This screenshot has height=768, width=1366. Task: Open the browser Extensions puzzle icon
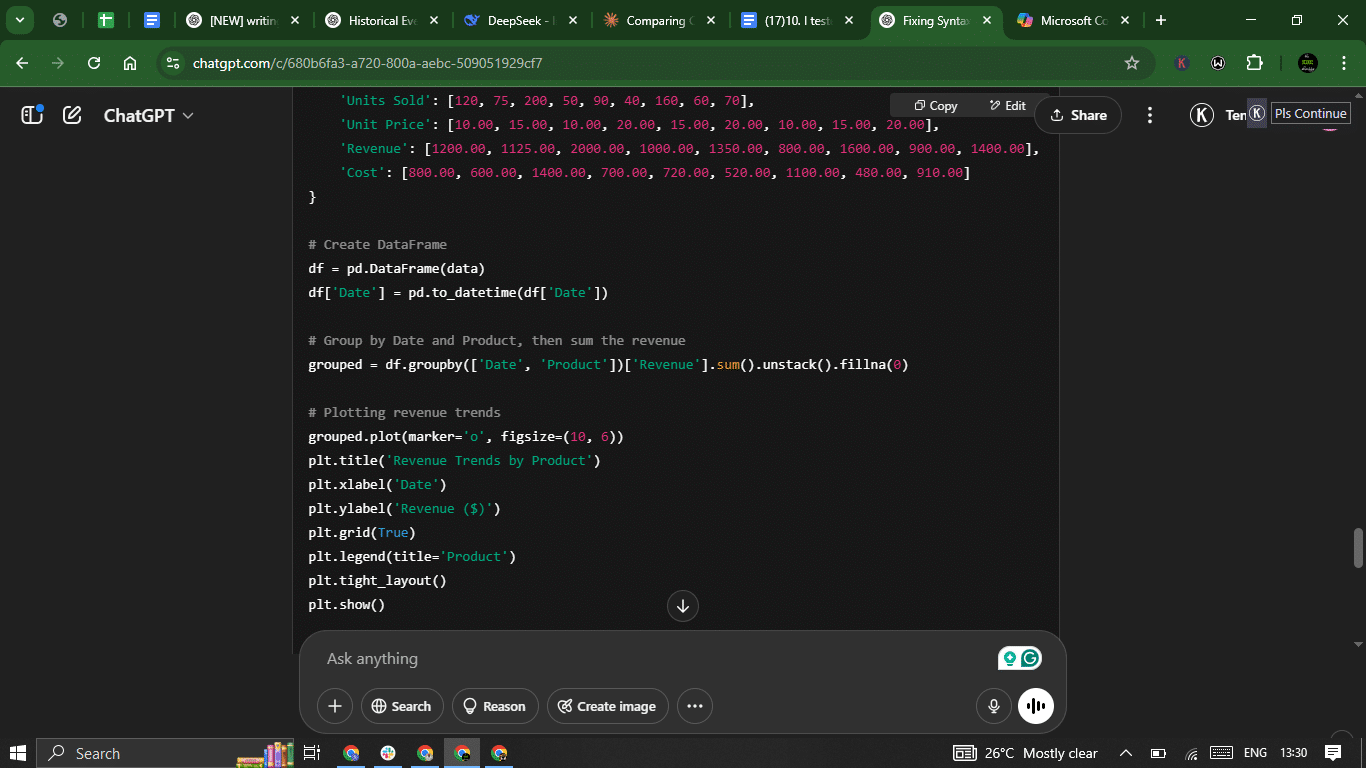click(x=1254, y=63)
